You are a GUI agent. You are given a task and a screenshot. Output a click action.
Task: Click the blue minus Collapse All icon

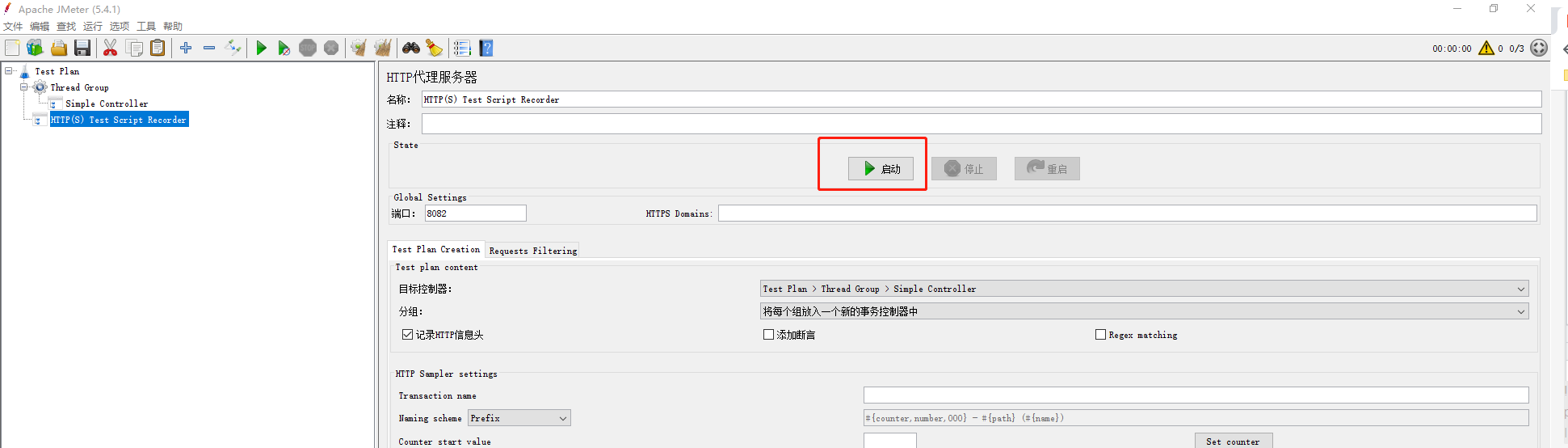pyautogui.click(x=209, y=48)
